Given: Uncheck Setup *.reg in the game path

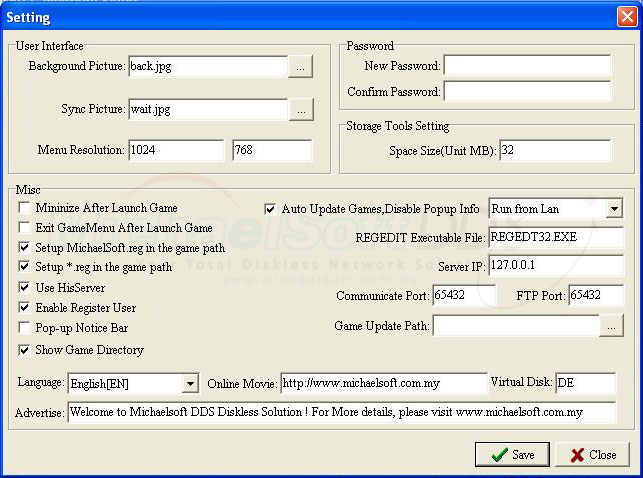Looking at the screenshot, I should coord(24,266).
